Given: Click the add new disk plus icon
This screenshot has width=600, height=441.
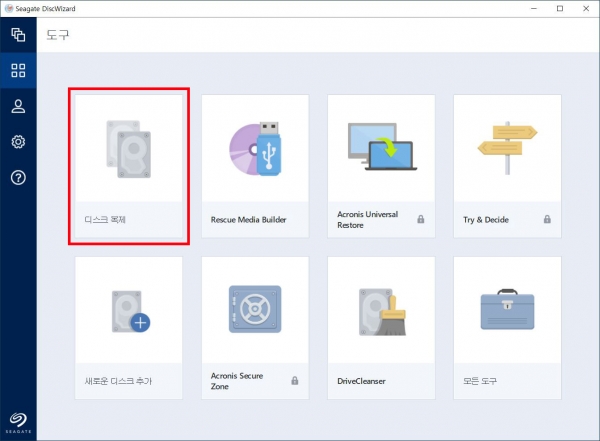Looking at the screenshot, I should [x=128, y=310].
